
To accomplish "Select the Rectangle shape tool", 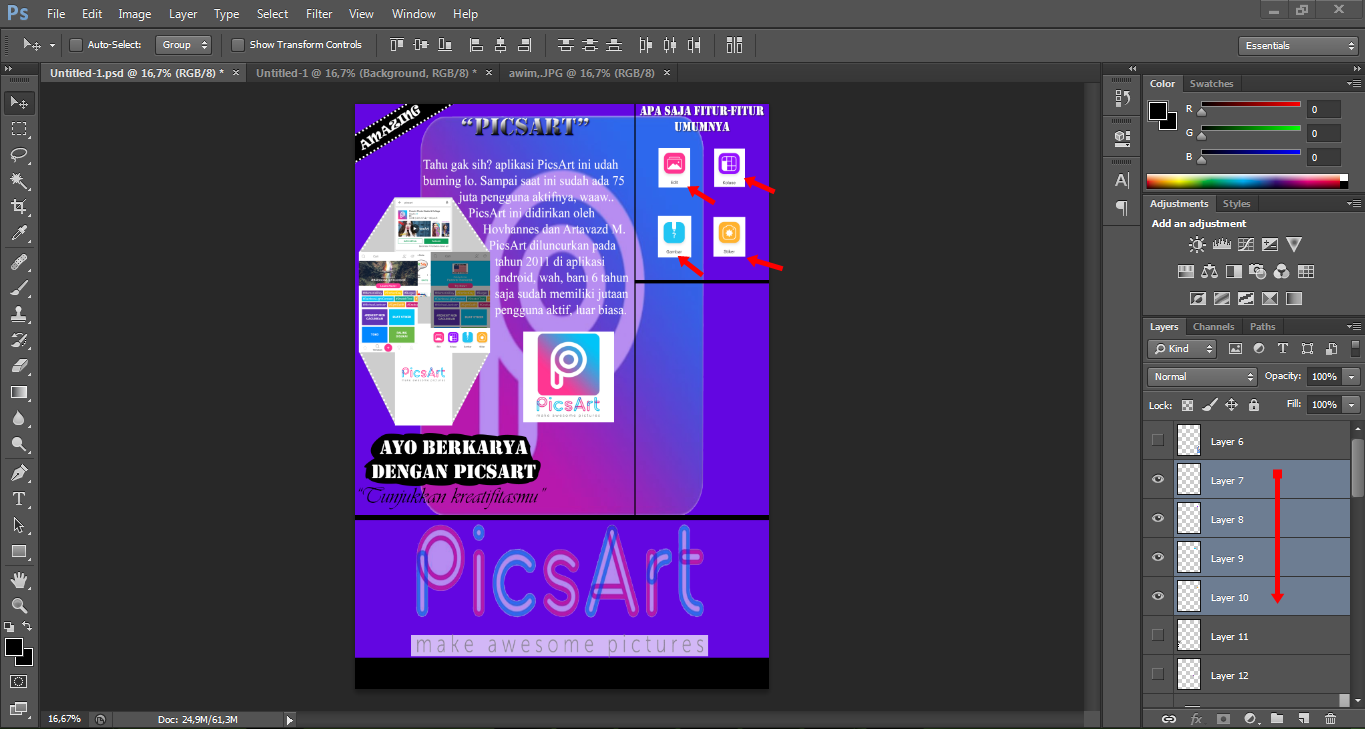I will pos(19,551).
